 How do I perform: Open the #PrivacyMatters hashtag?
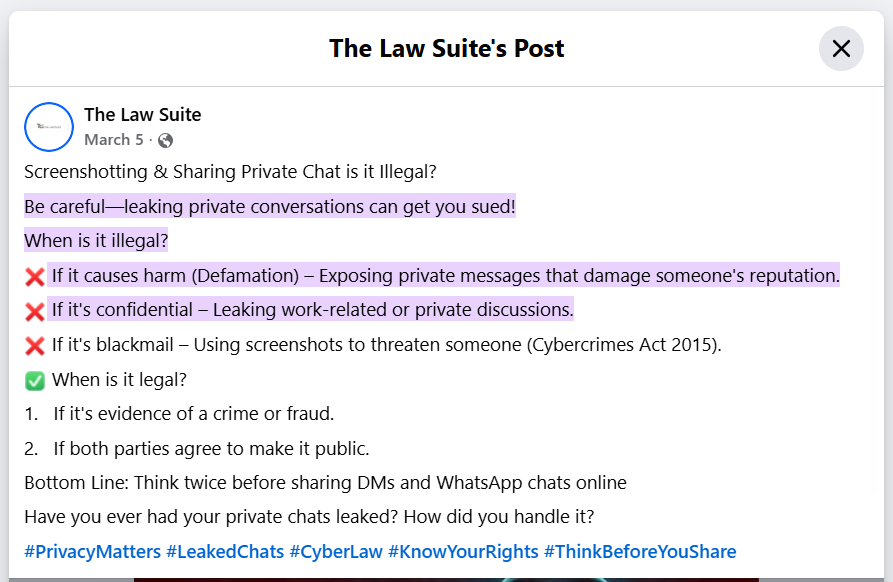click(92, 551)
